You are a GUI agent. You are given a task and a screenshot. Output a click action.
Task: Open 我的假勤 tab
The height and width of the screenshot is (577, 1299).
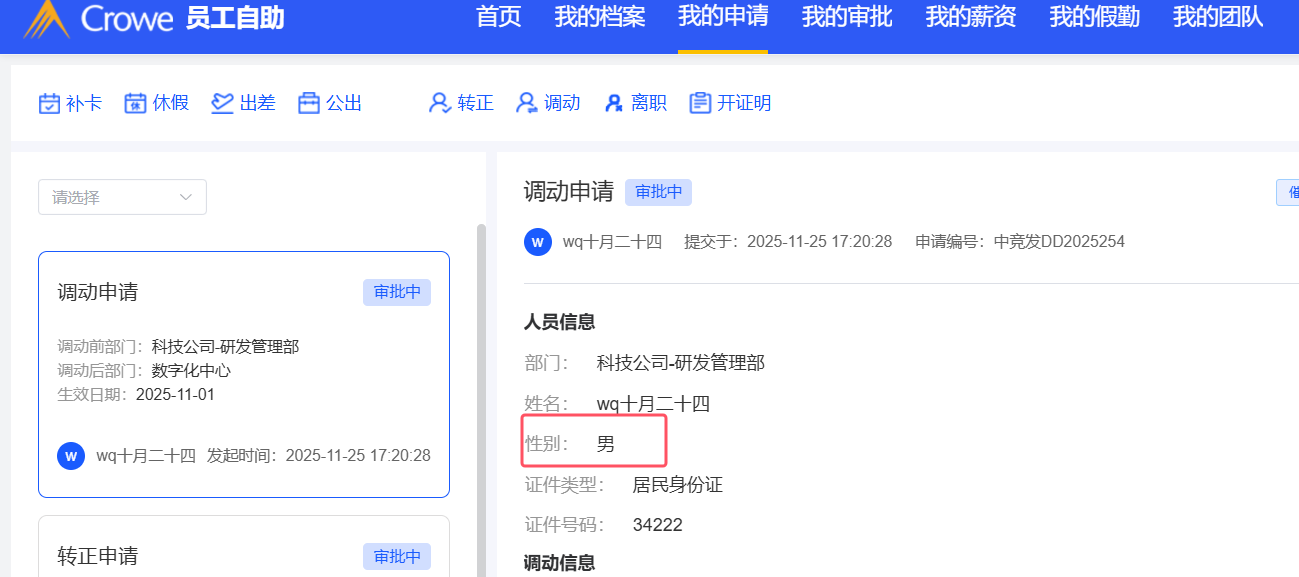pyautogui.click(x=1095, y=17)
